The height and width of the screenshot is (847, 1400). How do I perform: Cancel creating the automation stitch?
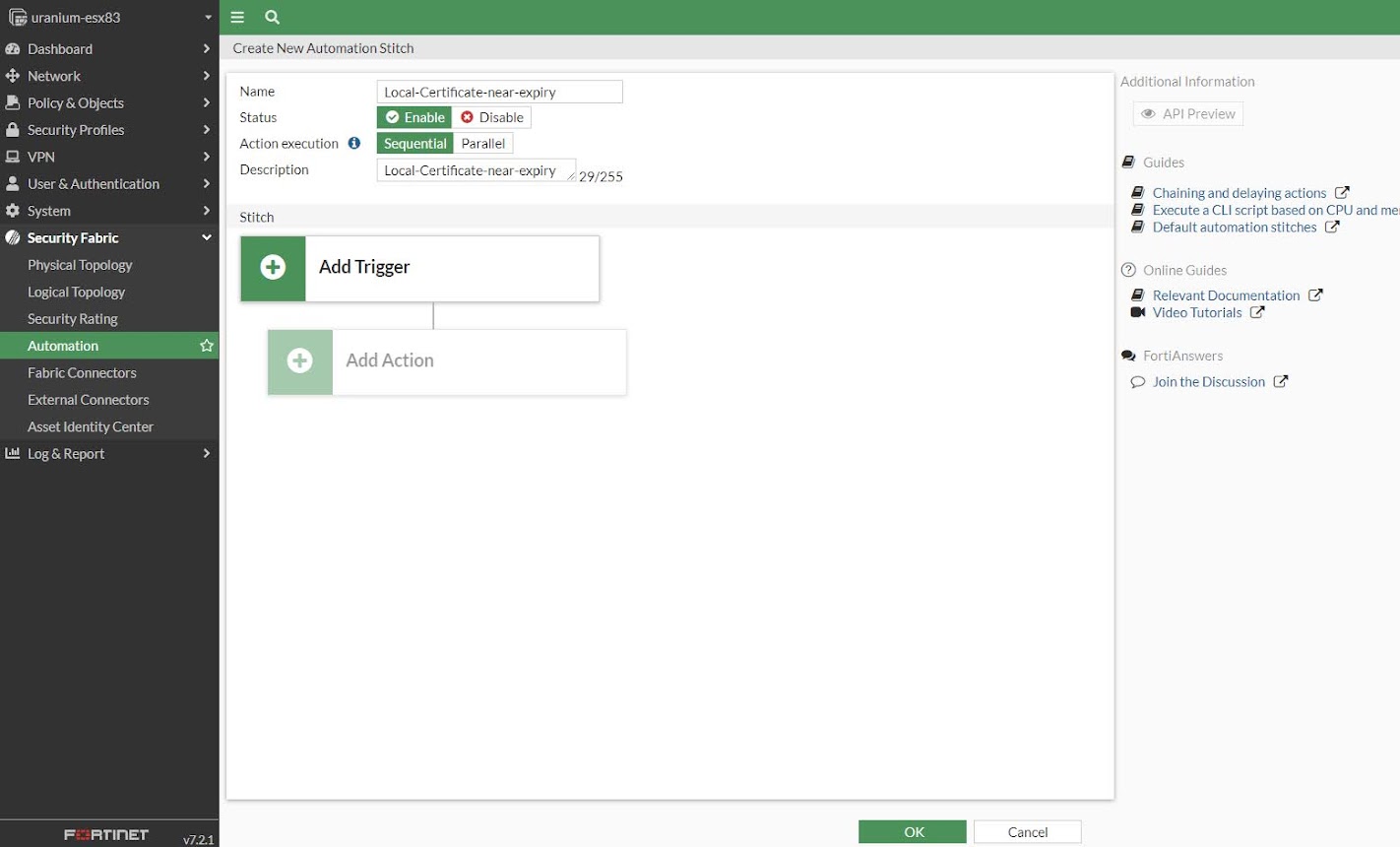tap(1028, 832)
